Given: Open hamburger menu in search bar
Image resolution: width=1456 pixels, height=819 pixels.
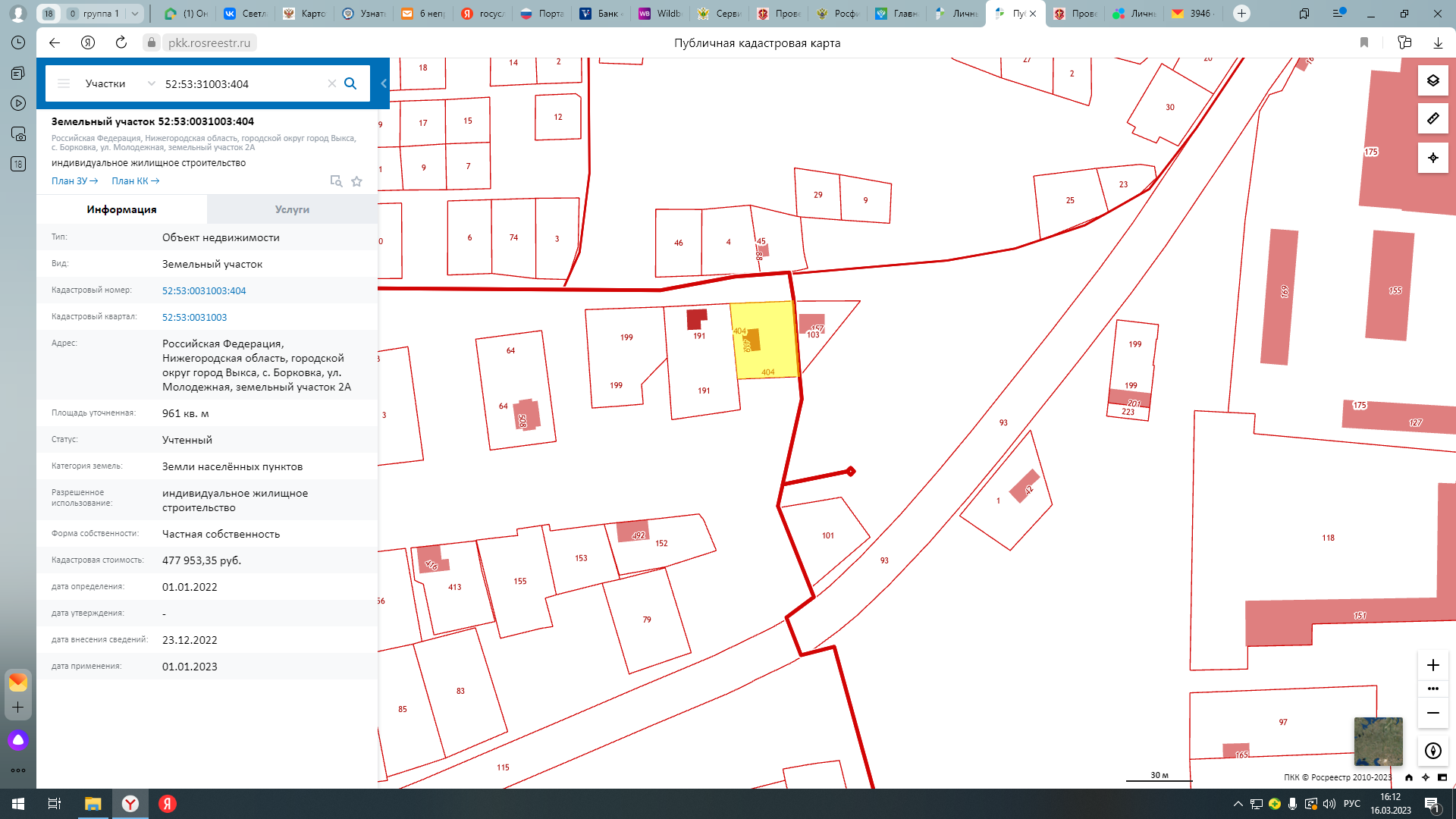Looking at the screenshot, I should (x=64, y=83).
